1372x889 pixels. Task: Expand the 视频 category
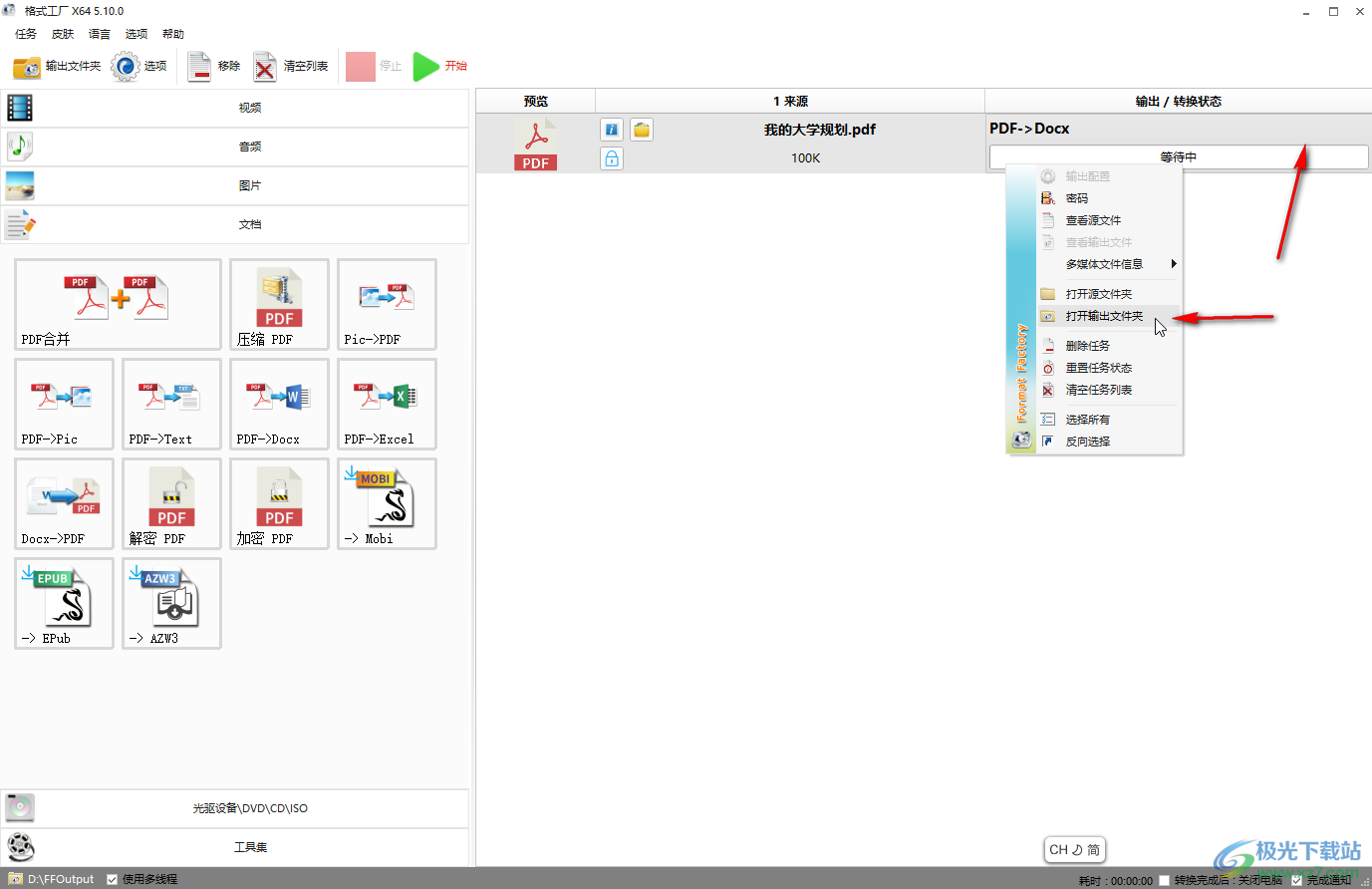tap(235, 108)
